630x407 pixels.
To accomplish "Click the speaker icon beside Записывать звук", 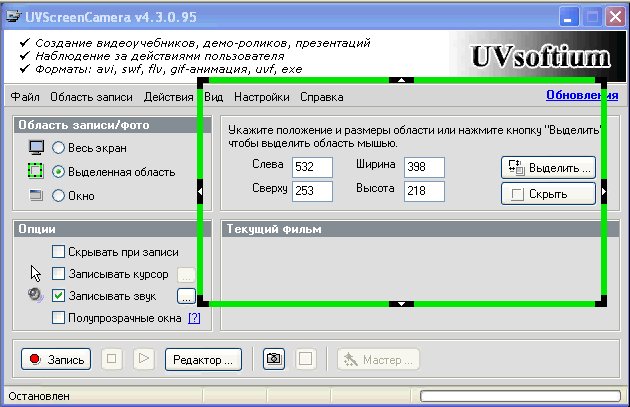I will pos(35,295).
